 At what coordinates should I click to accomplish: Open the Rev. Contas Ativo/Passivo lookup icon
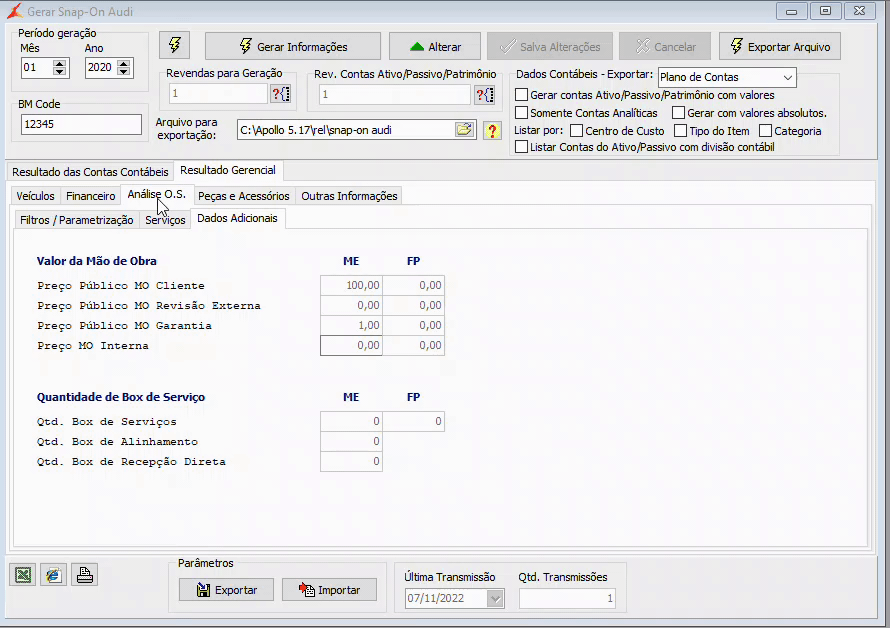point(484,94)
